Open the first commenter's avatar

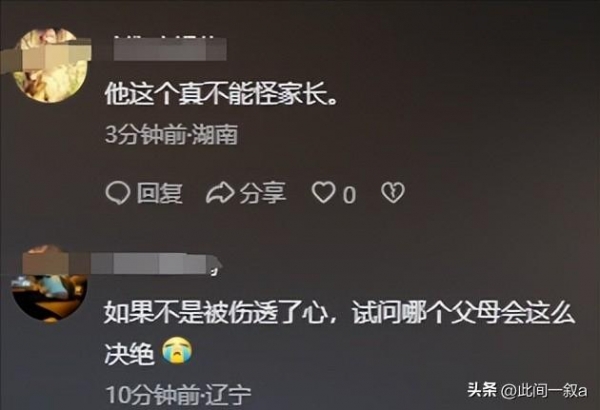point(49,65)
